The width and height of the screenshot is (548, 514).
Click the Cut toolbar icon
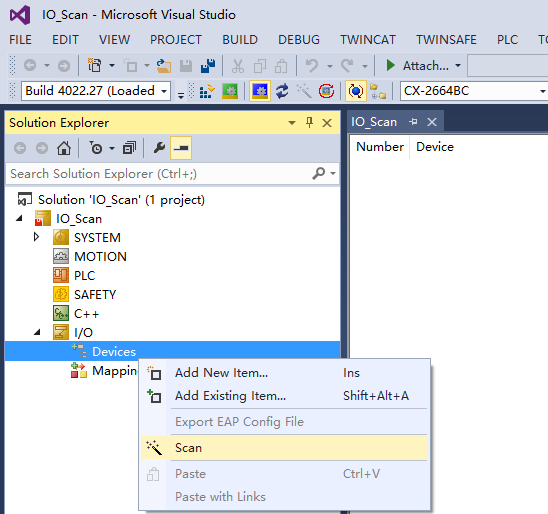[x=238, y=66]
